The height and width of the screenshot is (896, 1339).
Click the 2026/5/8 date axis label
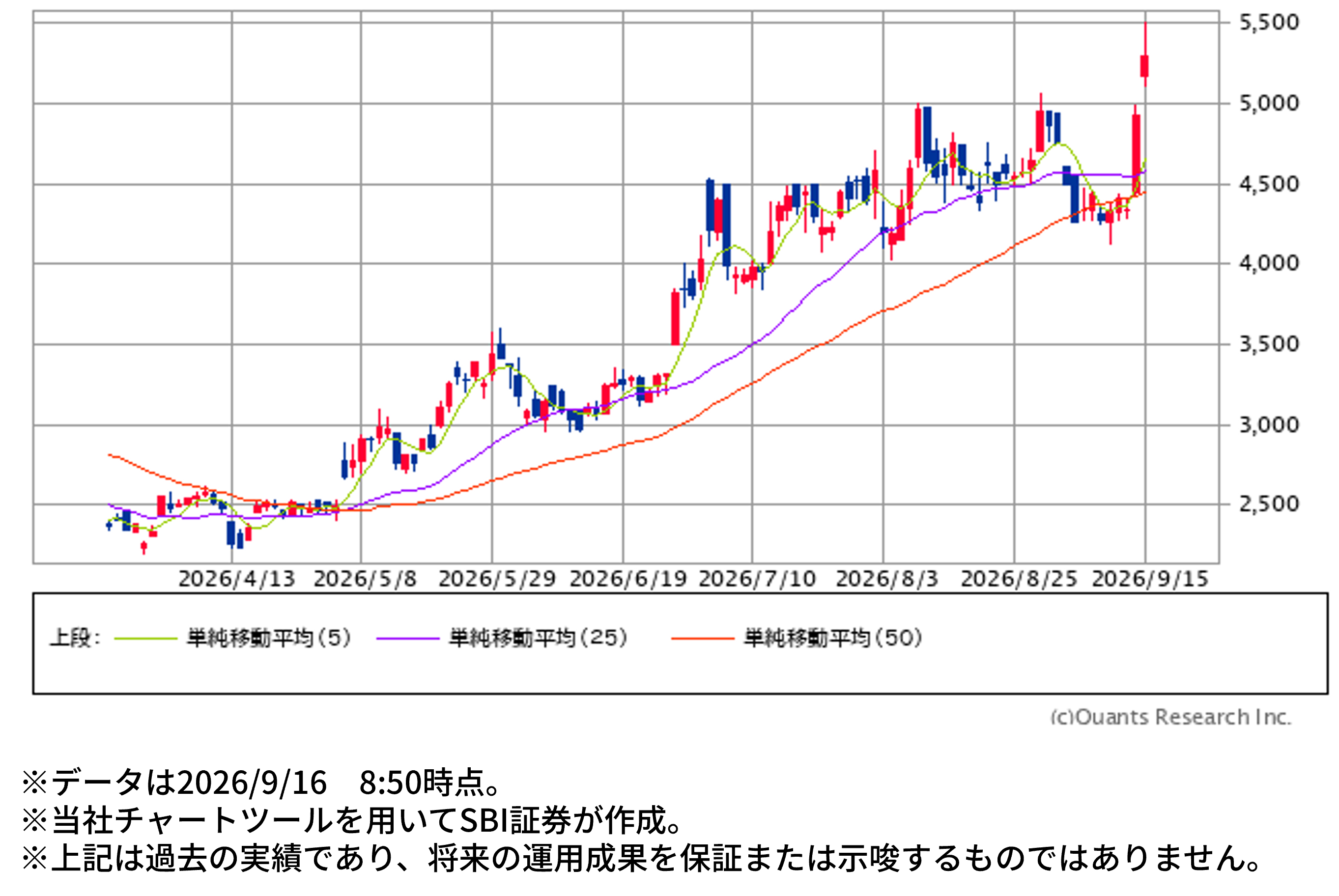tap(365, 579)
